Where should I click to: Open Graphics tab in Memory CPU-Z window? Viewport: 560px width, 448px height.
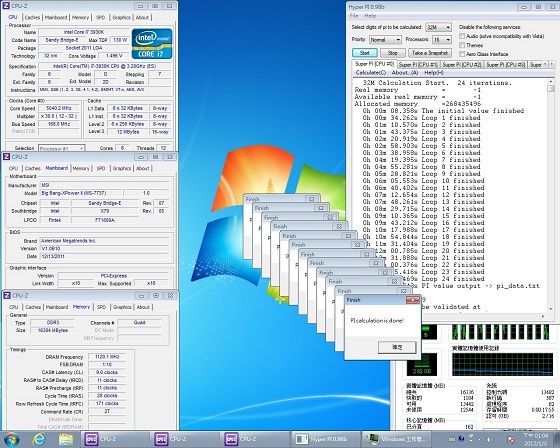(122, 307)
